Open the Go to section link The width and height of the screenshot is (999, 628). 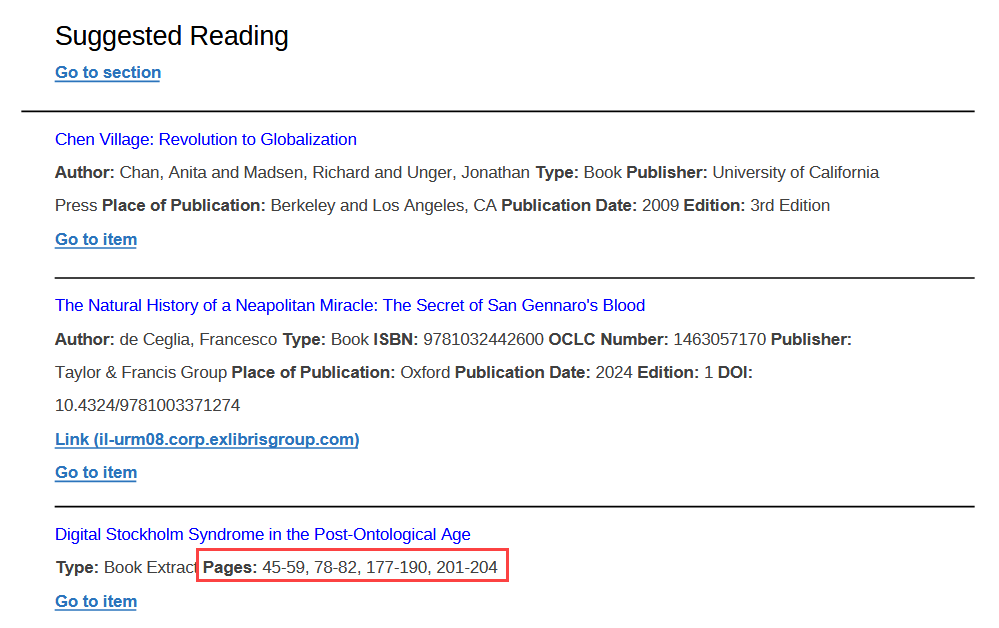[107, 72]
